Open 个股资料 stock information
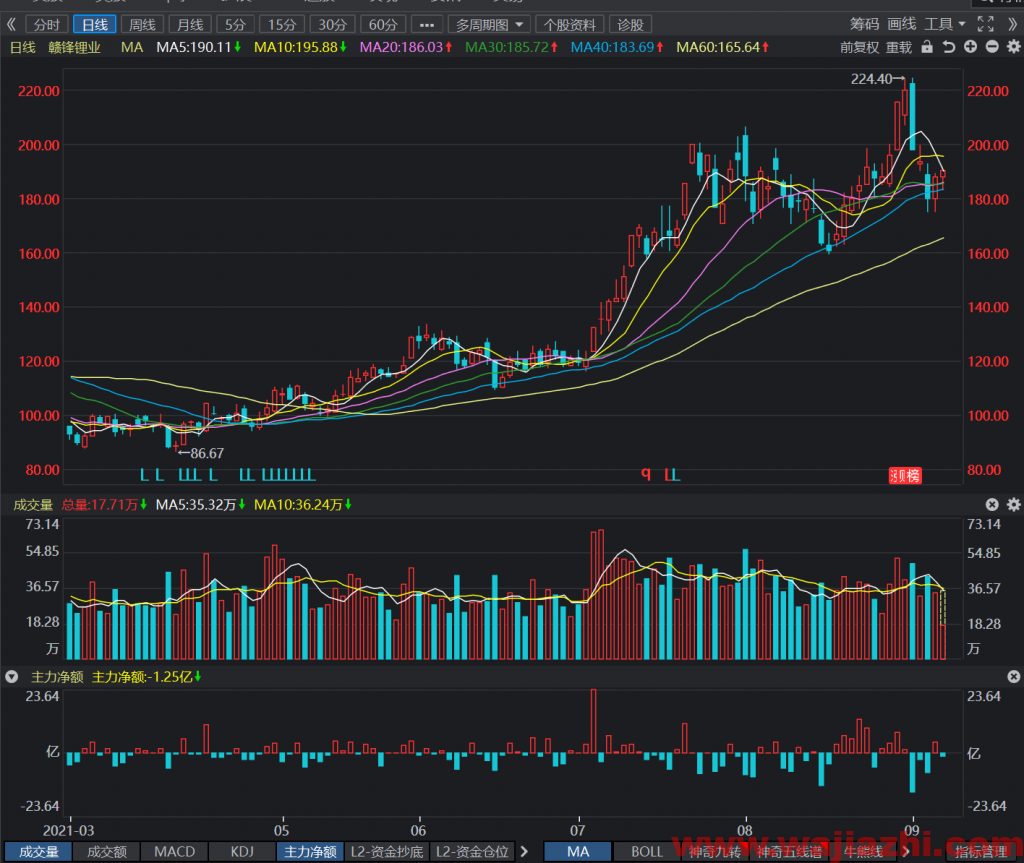This screenshot has width=1024, height=863. (x=570, y=25)
